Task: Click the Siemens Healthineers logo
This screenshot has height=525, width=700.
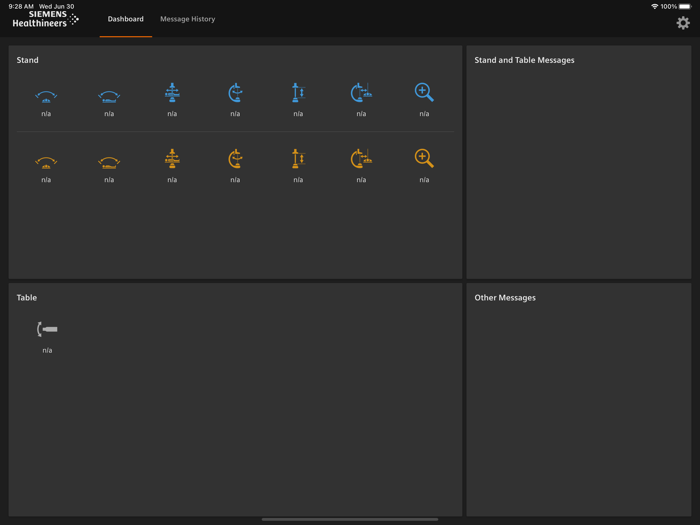Action: pos(46,19)
